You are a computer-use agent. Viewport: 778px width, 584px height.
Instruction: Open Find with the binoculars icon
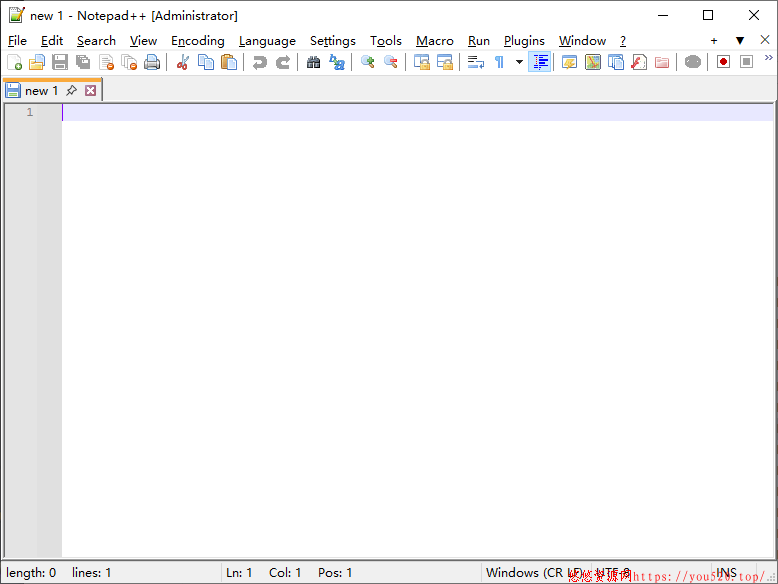coord(314,63)
